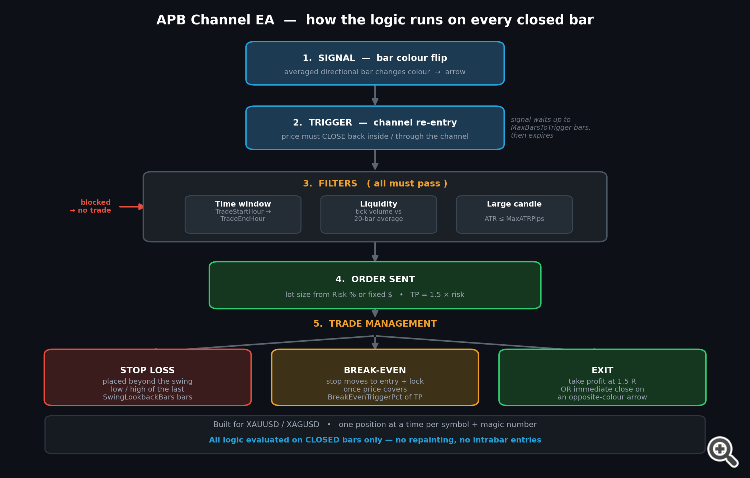Click 'take profit at 1.5 R' text
Viewport: 750px width, 478px height.
click(x=602, y=381)
